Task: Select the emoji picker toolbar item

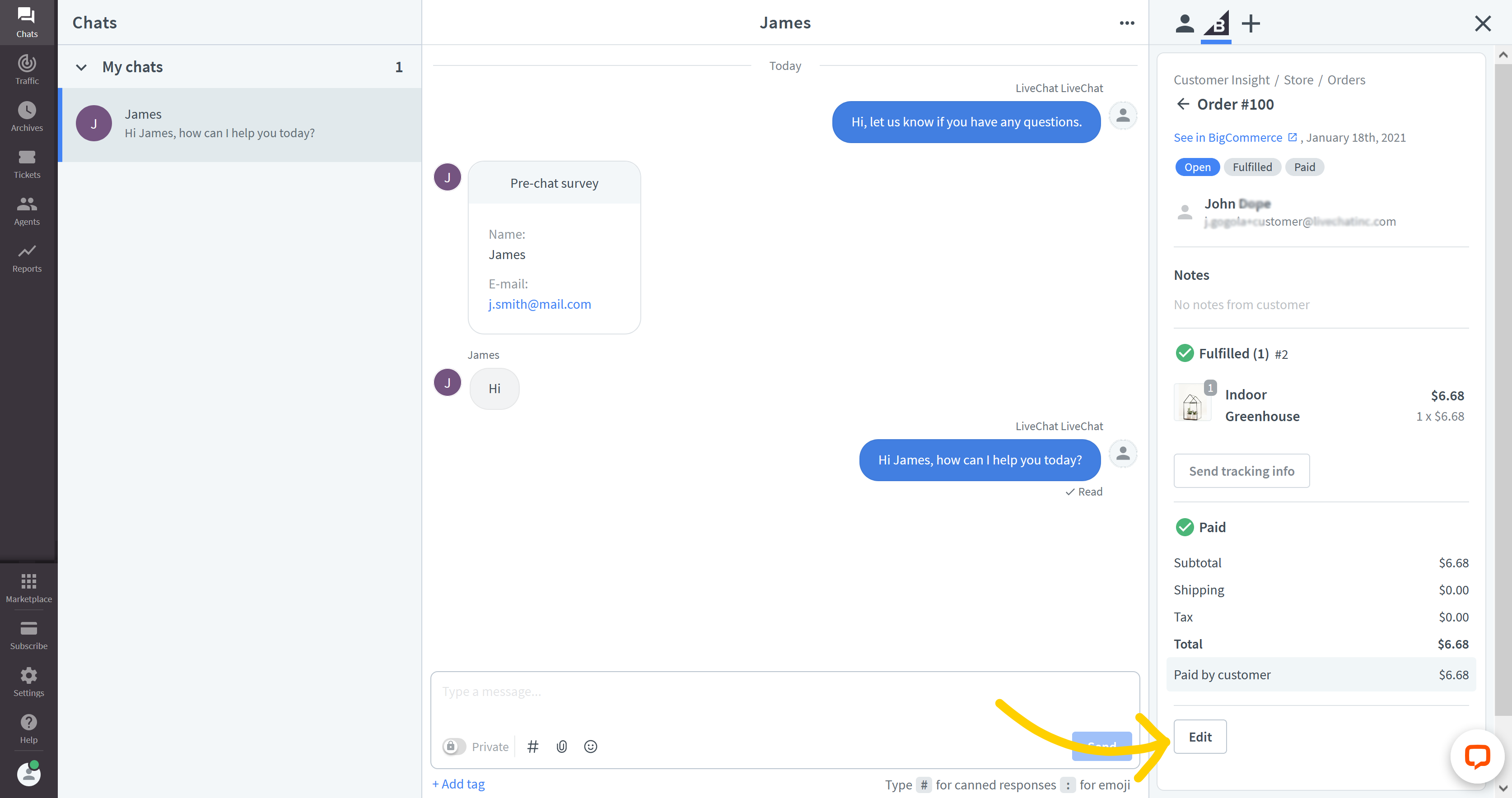Action: click(591, 745)
